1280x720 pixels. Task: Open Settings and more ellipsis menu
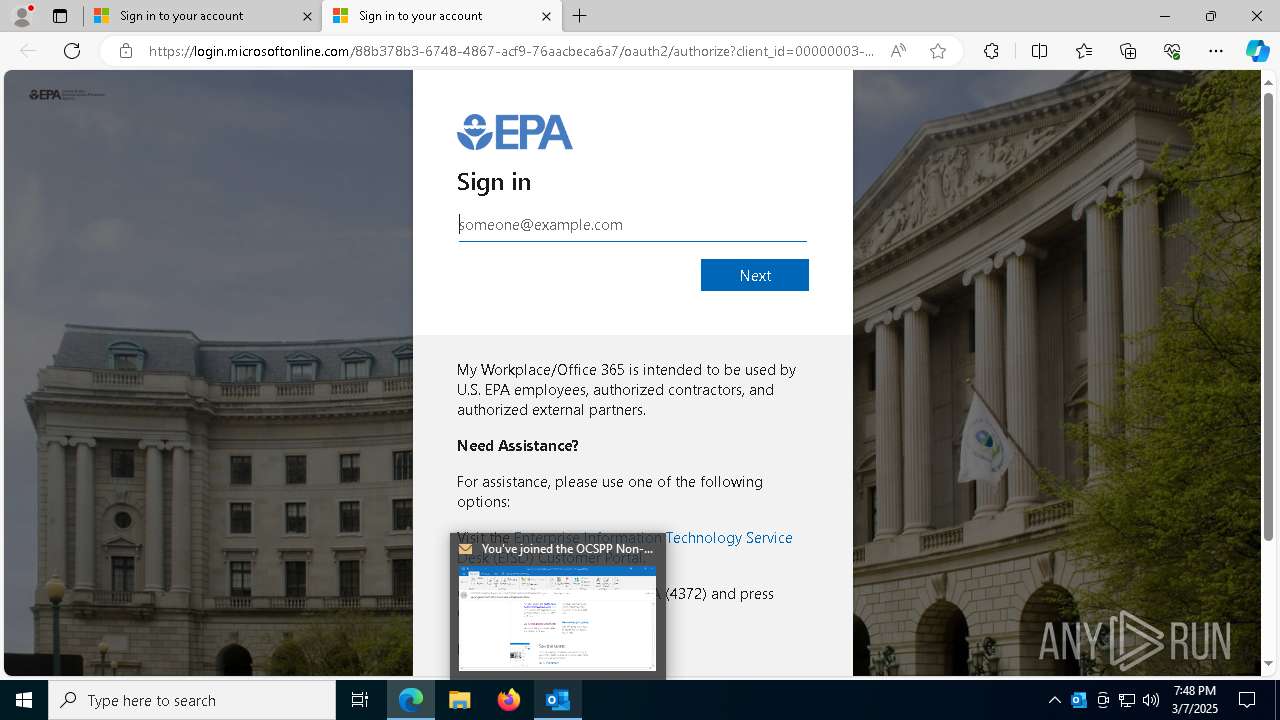coord(1216,51)
